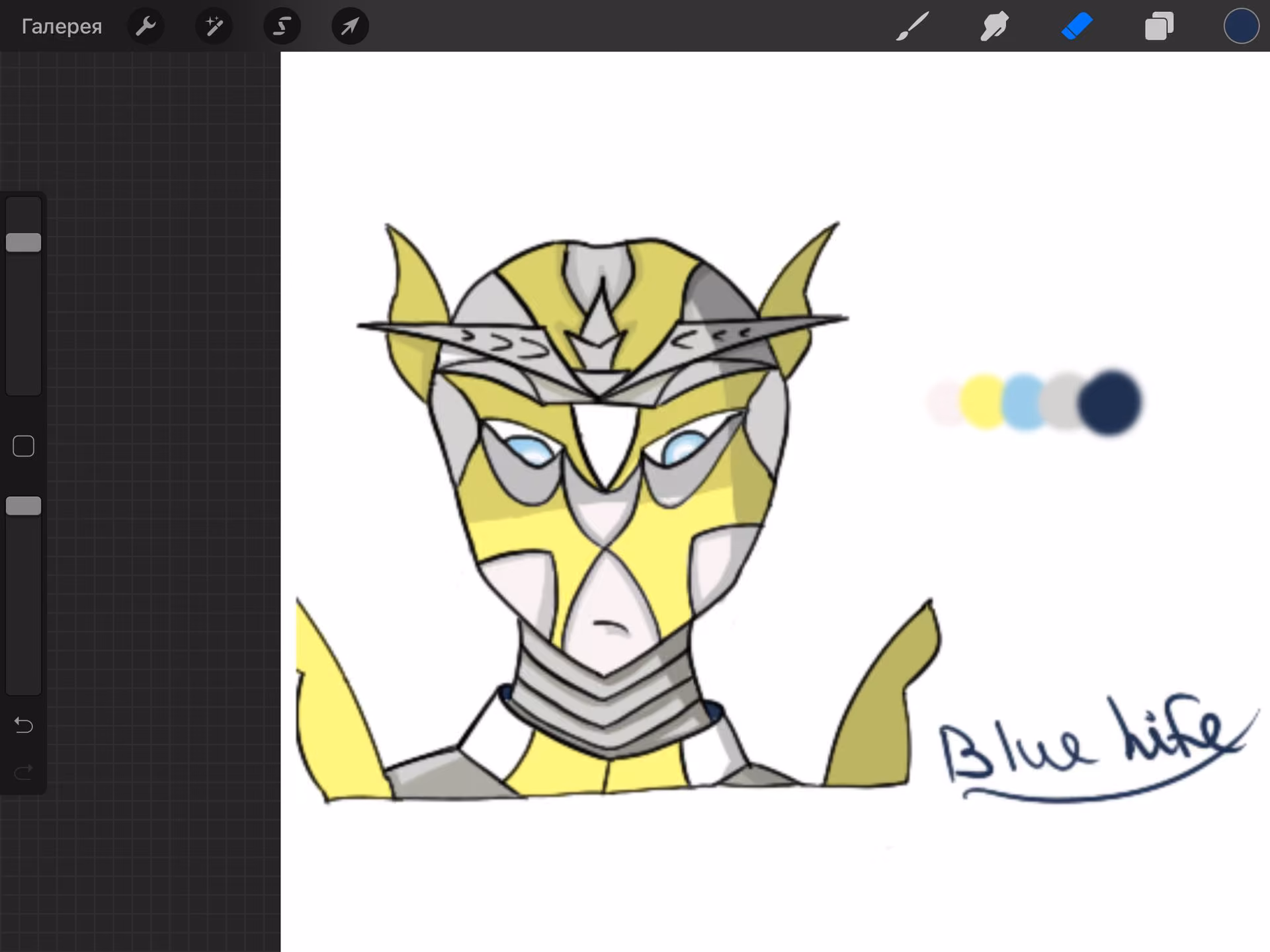The image size is (1270, 952).
Task: Click the light blue palette dot on canvas
Action: 1024,401
